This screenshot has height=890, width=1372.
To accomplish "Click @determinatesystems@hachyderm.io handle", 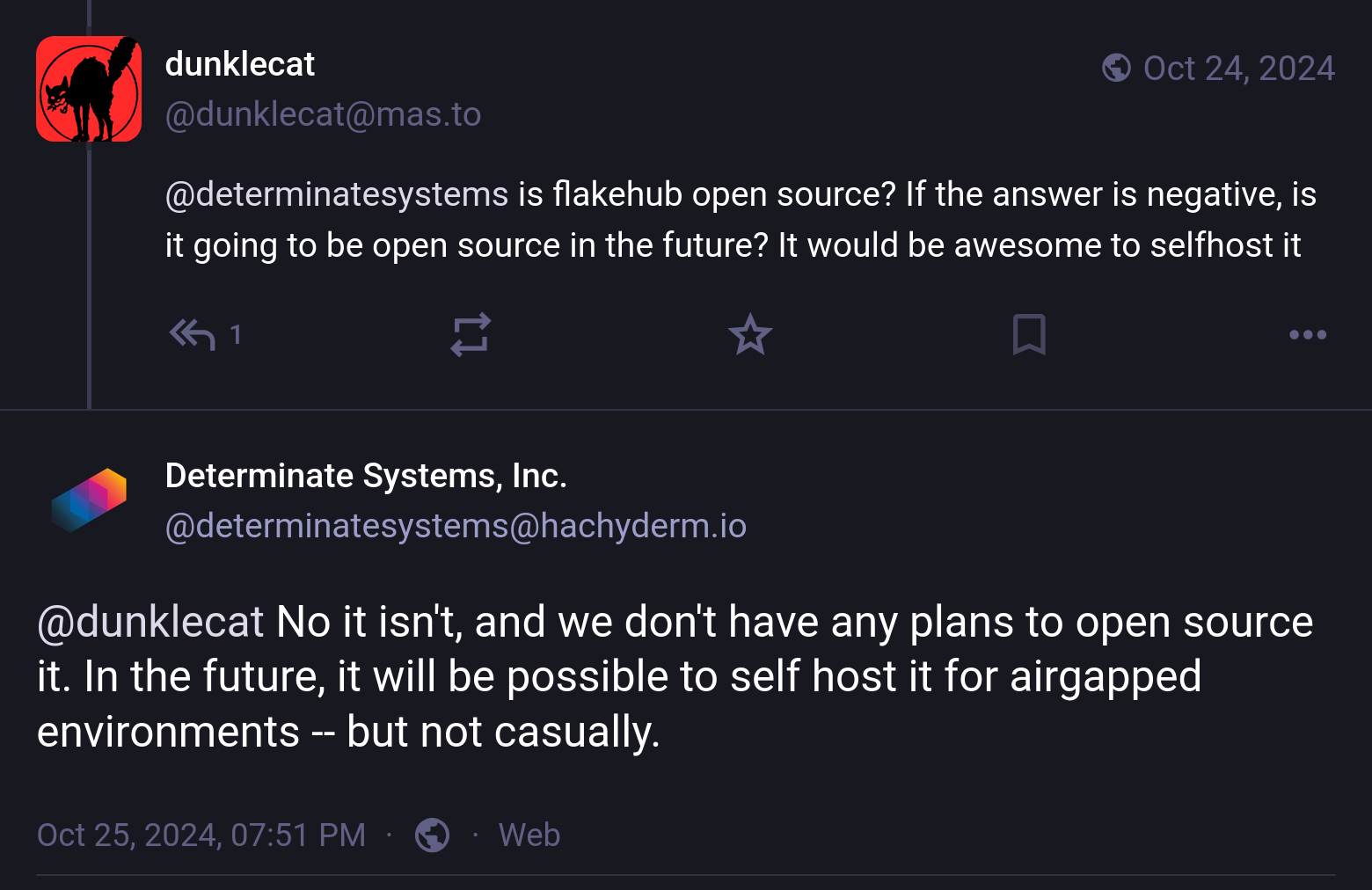I will (x=456, y=526).
